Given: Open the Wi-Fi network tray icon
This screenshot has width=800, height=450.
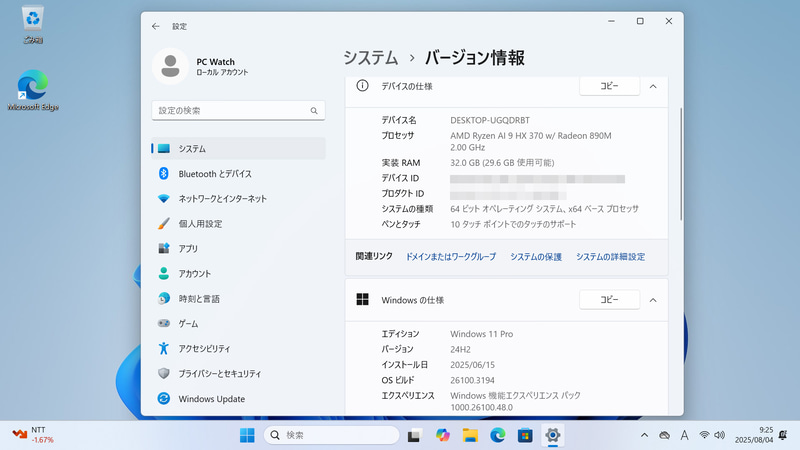Looking at the screenshot, I should coord(704,435).
